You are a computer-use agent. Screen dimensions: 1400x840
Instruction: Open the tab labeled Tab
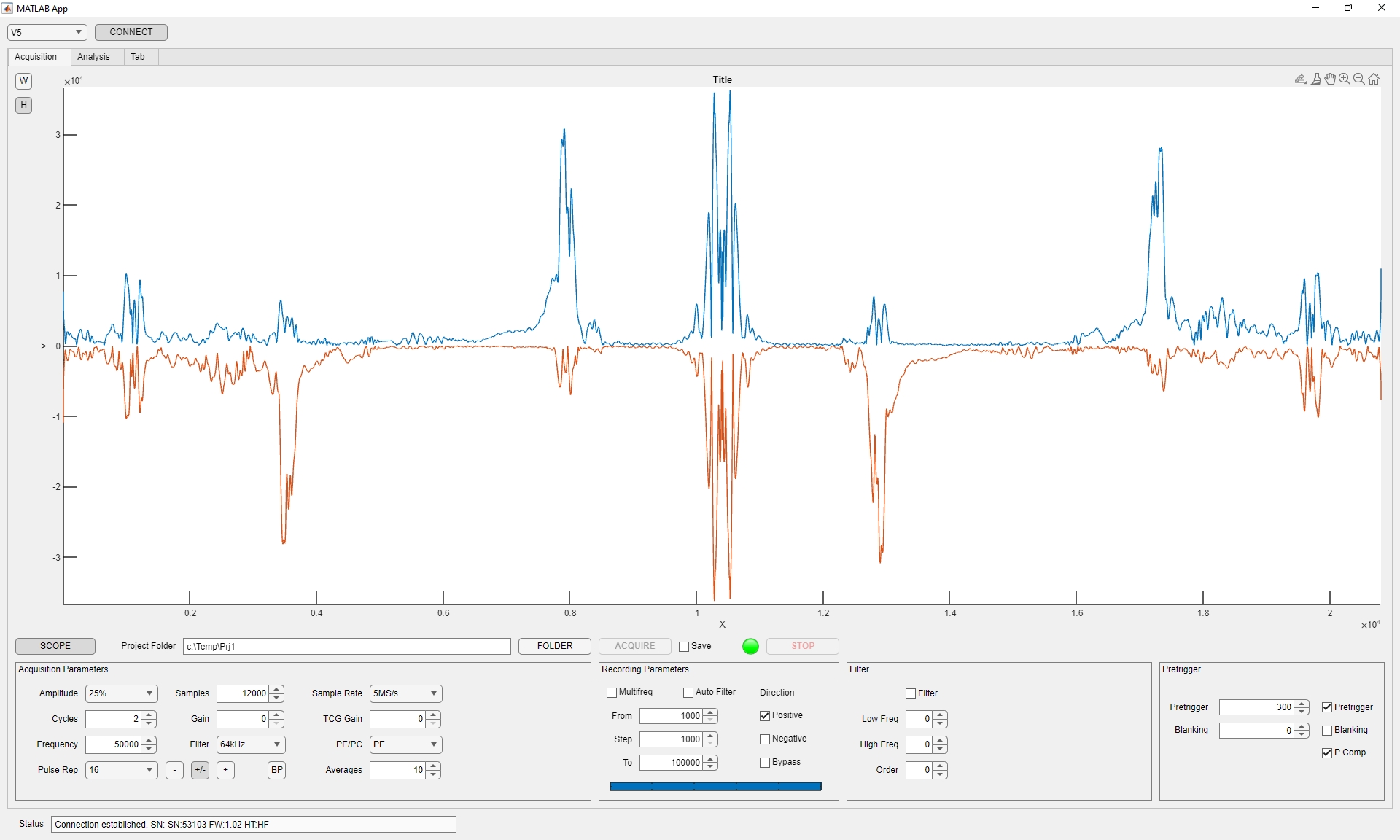click(x=138, y=57)
